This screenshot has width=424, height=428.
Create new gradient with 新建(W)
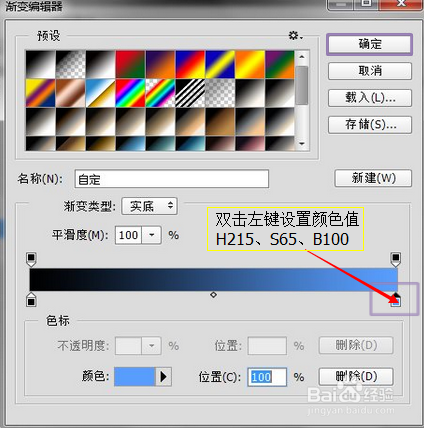pos(373,178)
